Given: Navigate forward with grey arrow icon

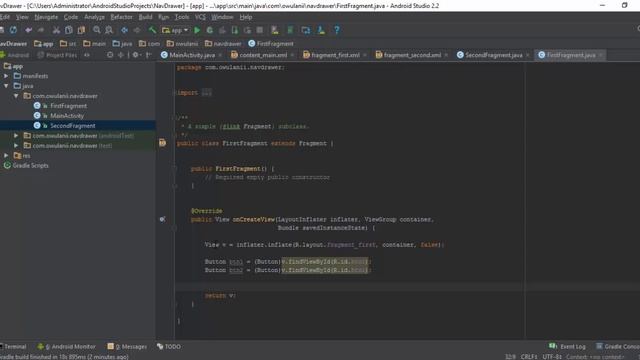Looking at the screenshot, I should [137, 30].
